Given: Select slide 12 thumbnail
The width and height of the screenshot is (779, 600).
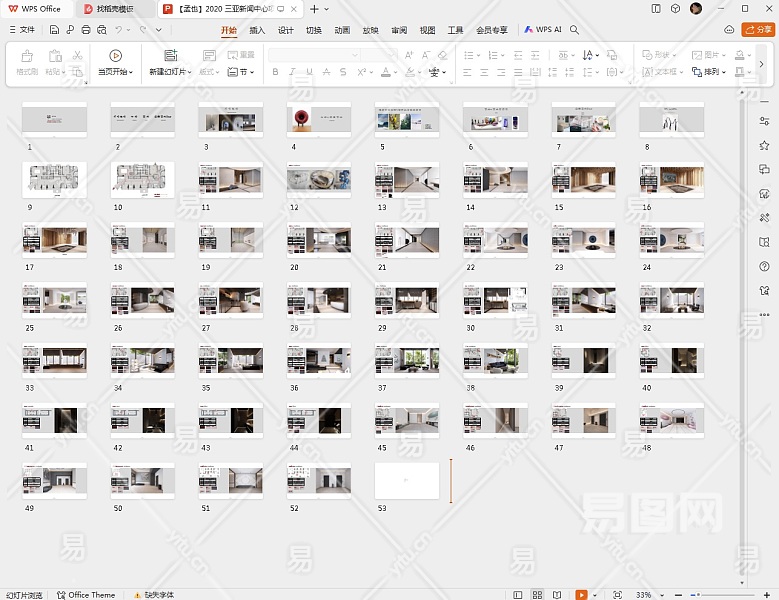Looking at the screenshot, I should pyautogui.click(x=318, y=180).
